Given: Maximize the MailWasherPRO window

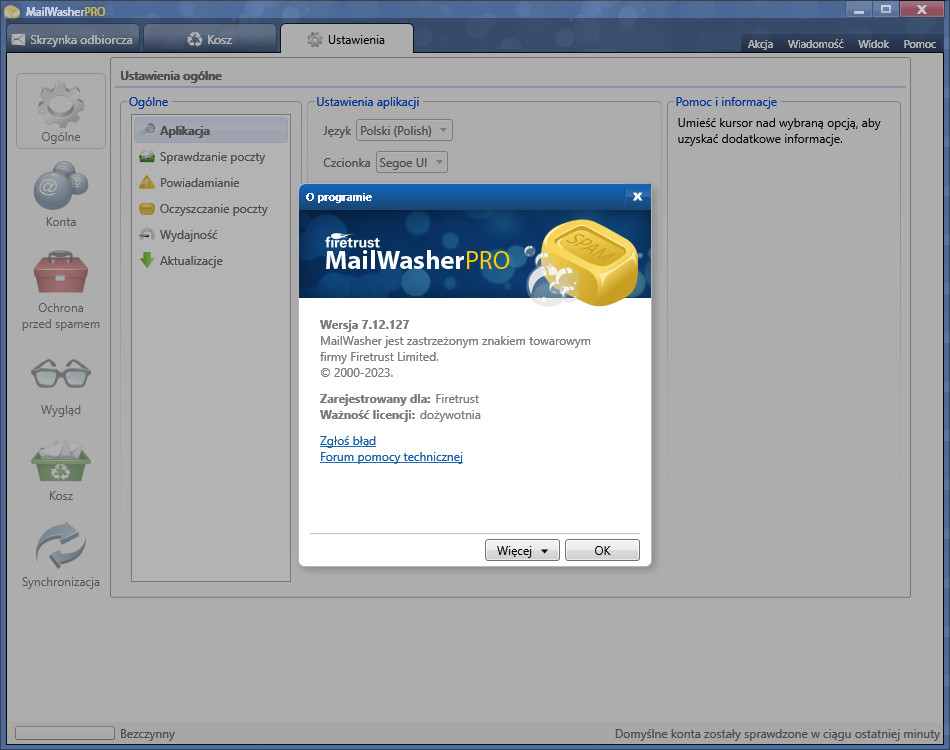Looking at the screenshot, I should point(886,10).
